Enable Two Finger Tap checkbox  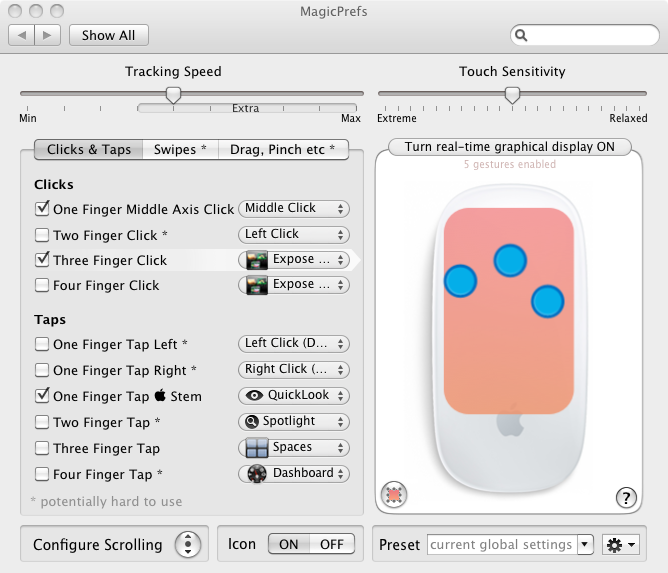(42, 422)
